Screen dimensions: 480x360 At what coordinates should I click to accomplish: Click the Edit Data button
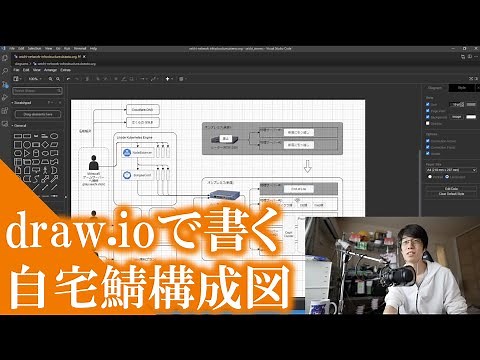pyautogui.click(x=451, y=189)
